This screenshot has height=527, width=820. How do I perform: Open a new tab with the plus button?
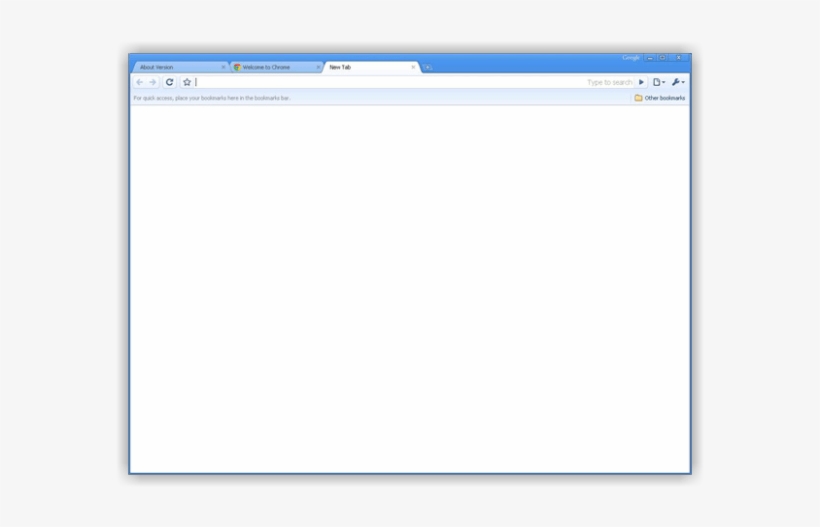(427, 67)
